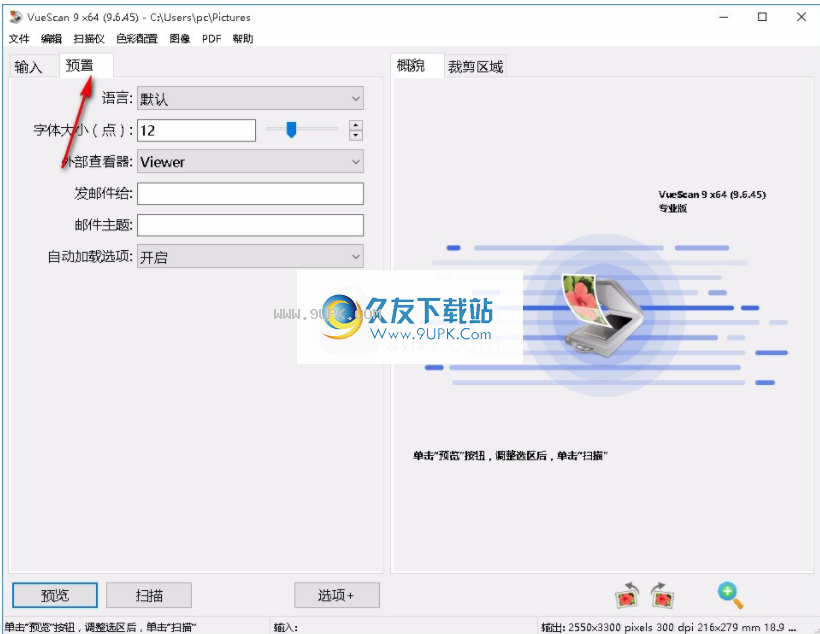The height and width of the screenshot is (634, 820).
Task: Click the 邮件主题 input field
Action: tap(250, 225)
